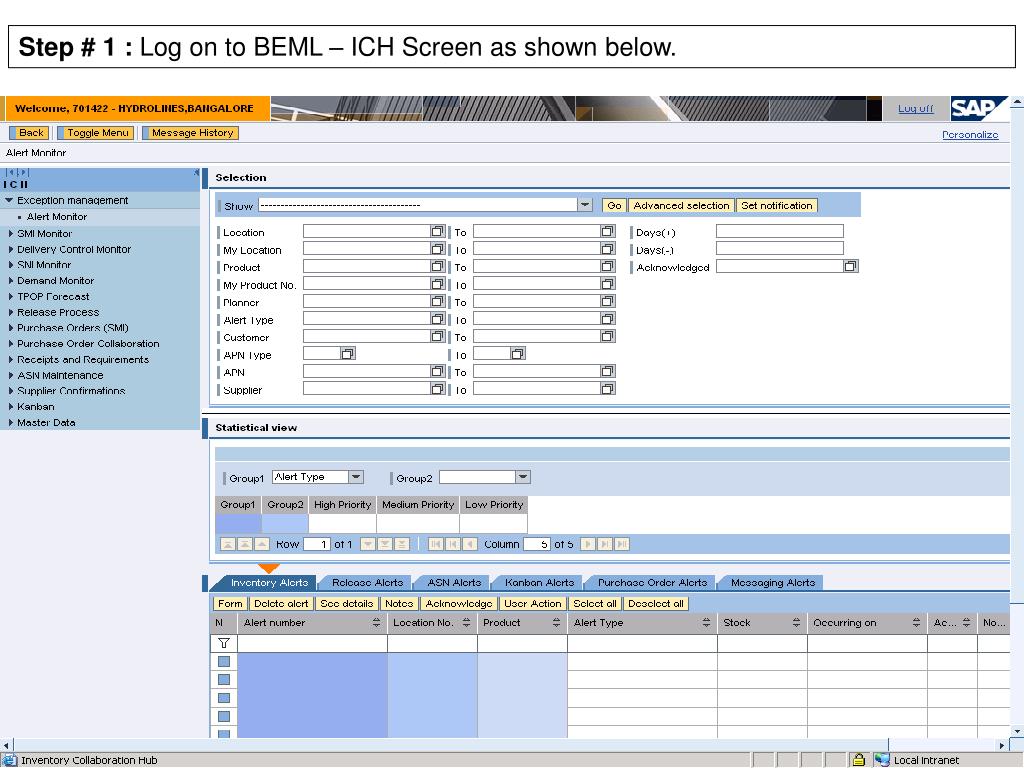
Task: Expand Delivery Control Monitor node
Action: tap(10, 249)
